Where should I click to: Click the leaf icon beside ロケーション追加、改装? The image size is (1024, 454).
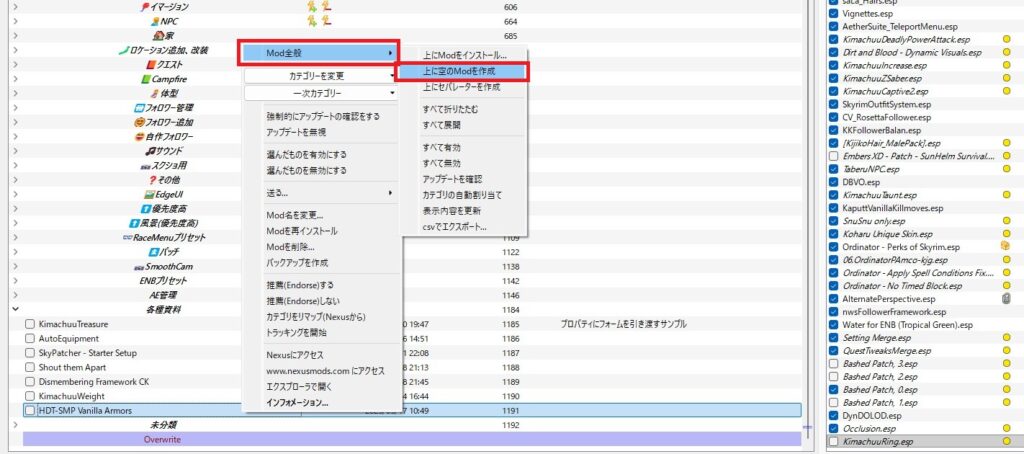tap(122, 50)
